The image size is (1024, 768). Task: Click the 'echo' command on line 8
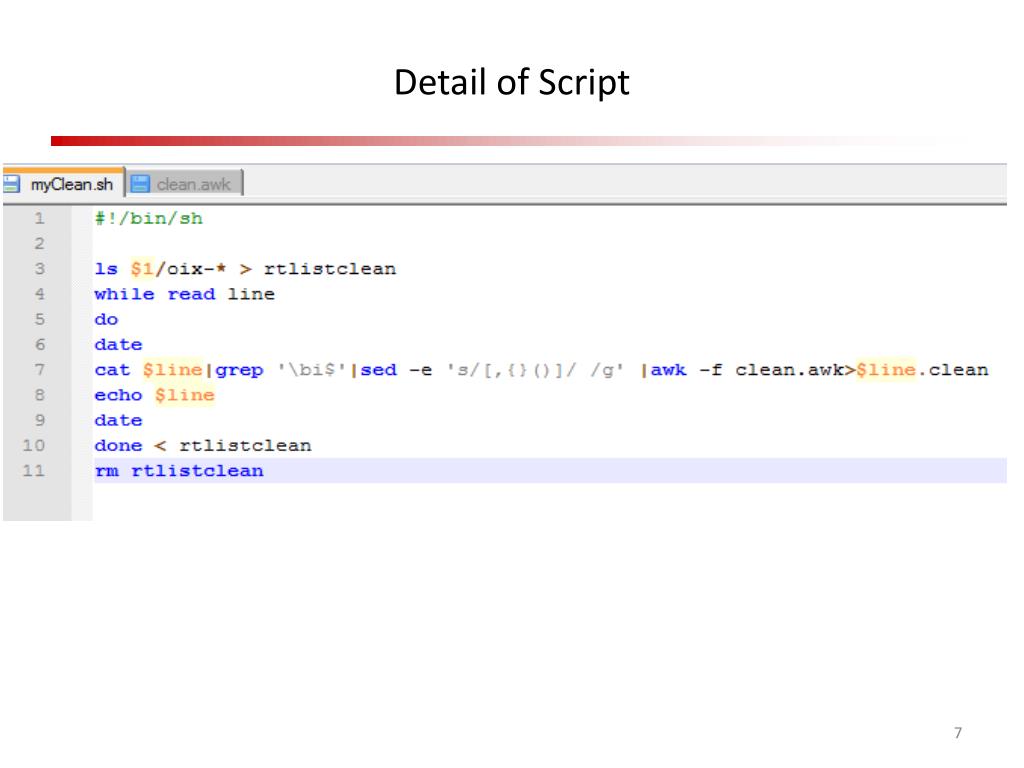118,395
